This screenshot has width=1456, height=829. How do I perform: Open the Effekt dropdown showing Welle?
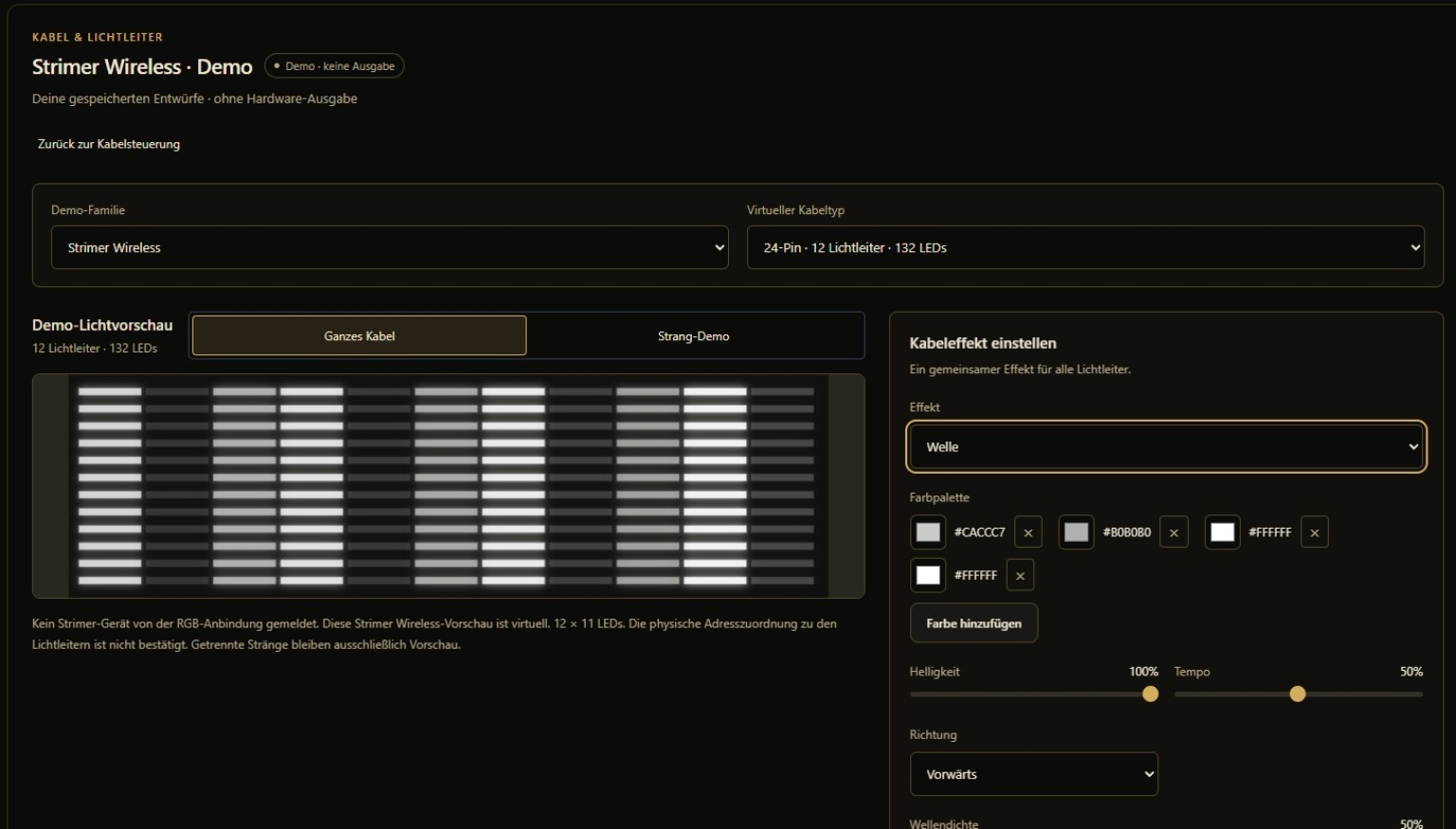pyautogui.click(x=1167, y=447)
